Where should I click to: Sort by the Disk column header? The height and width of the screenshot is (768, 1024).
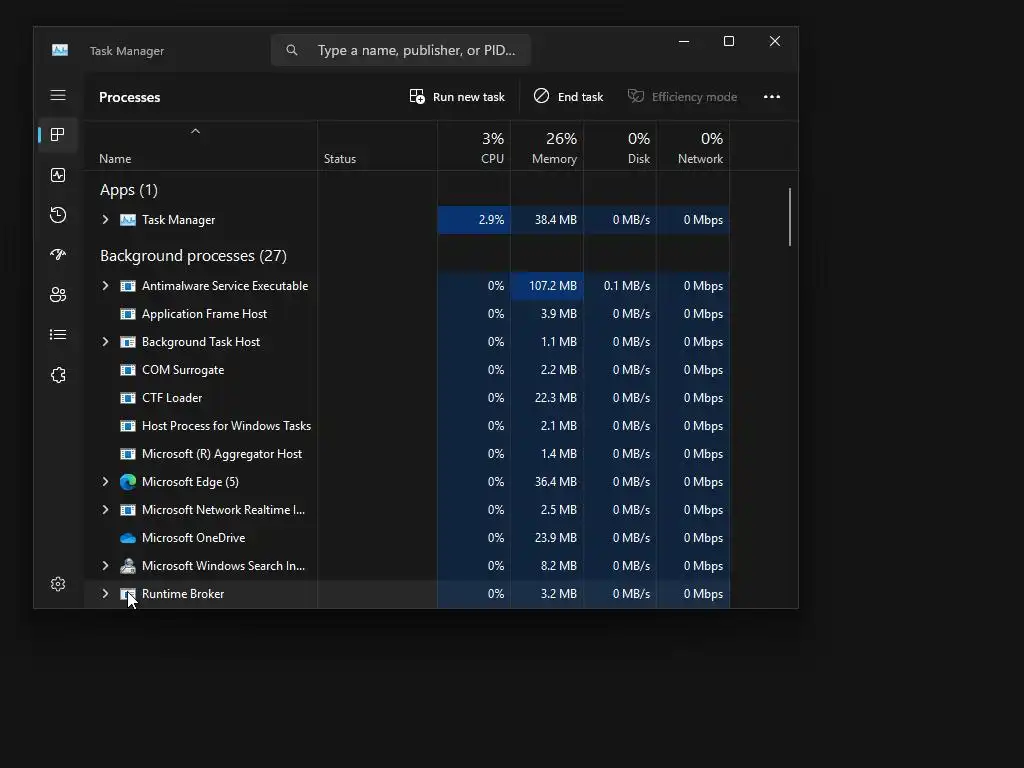(620, 146)
